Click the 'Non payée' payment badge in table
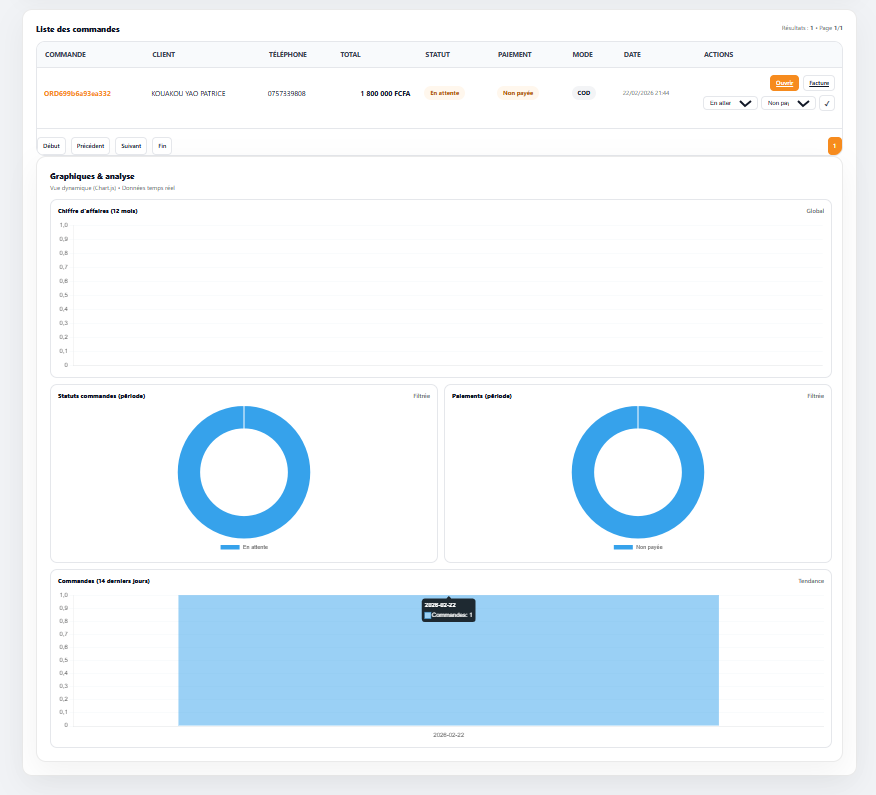The image size is (876, 795). pos(518,93)
